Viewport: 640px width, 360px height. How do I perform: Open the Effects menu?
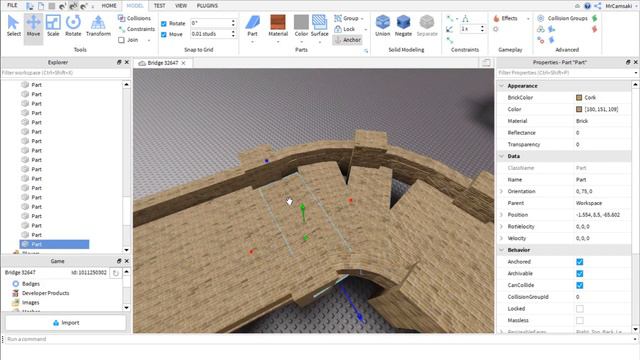coord(506,18)
